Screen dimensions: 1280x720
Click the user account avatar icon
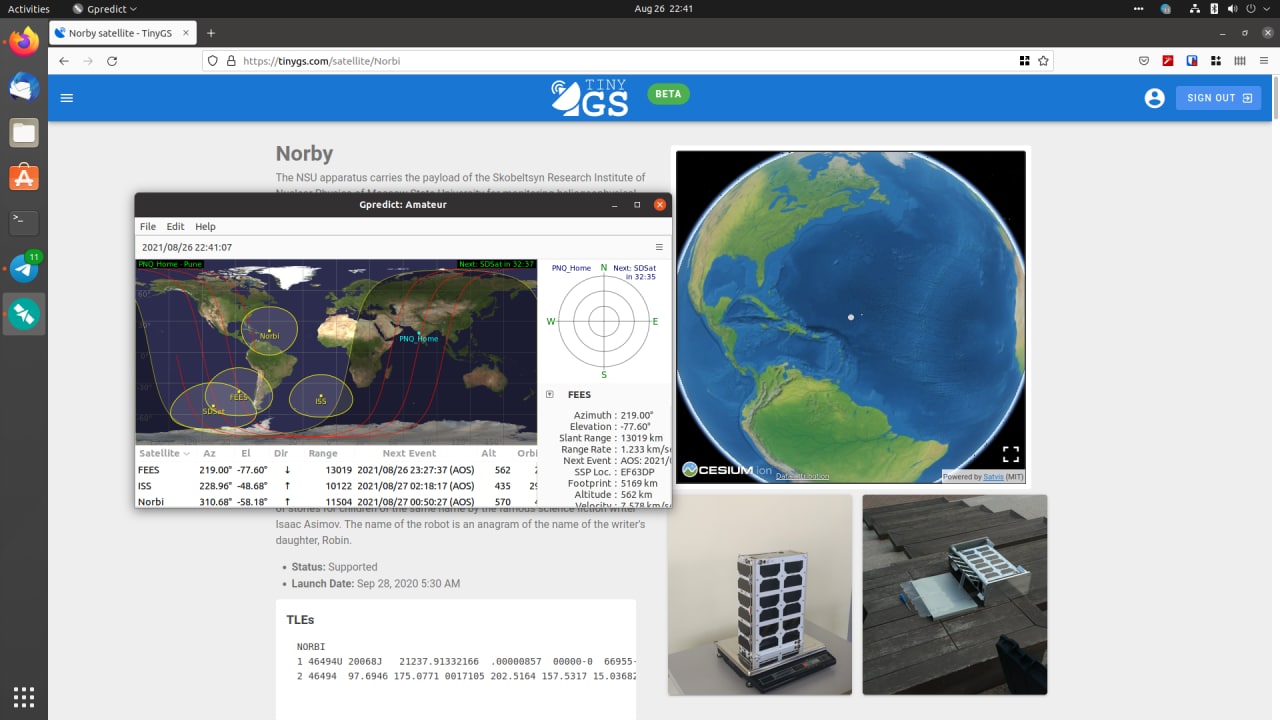point(1154,98)
